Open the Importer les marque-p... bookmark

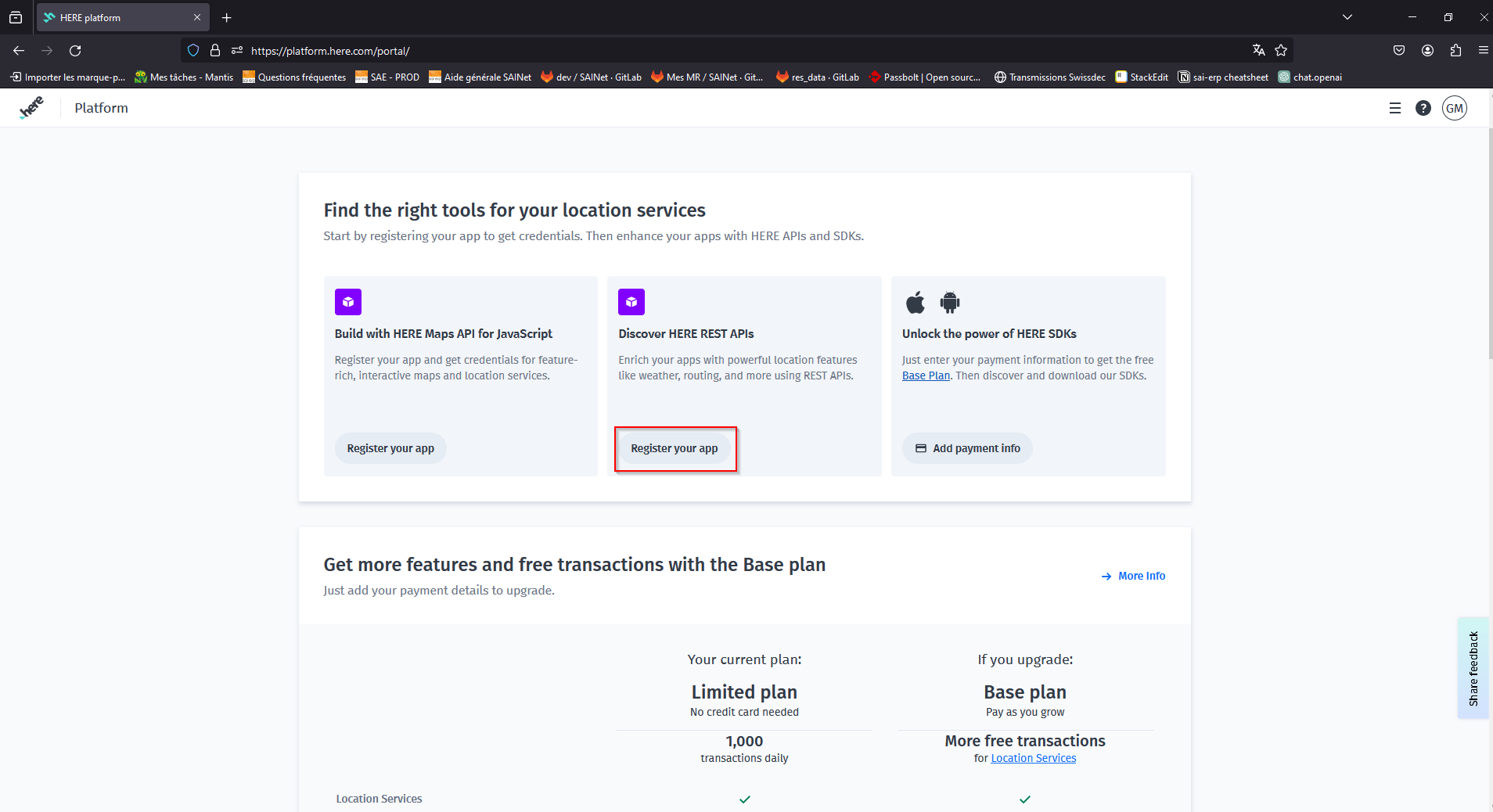[x=67, y=77]
